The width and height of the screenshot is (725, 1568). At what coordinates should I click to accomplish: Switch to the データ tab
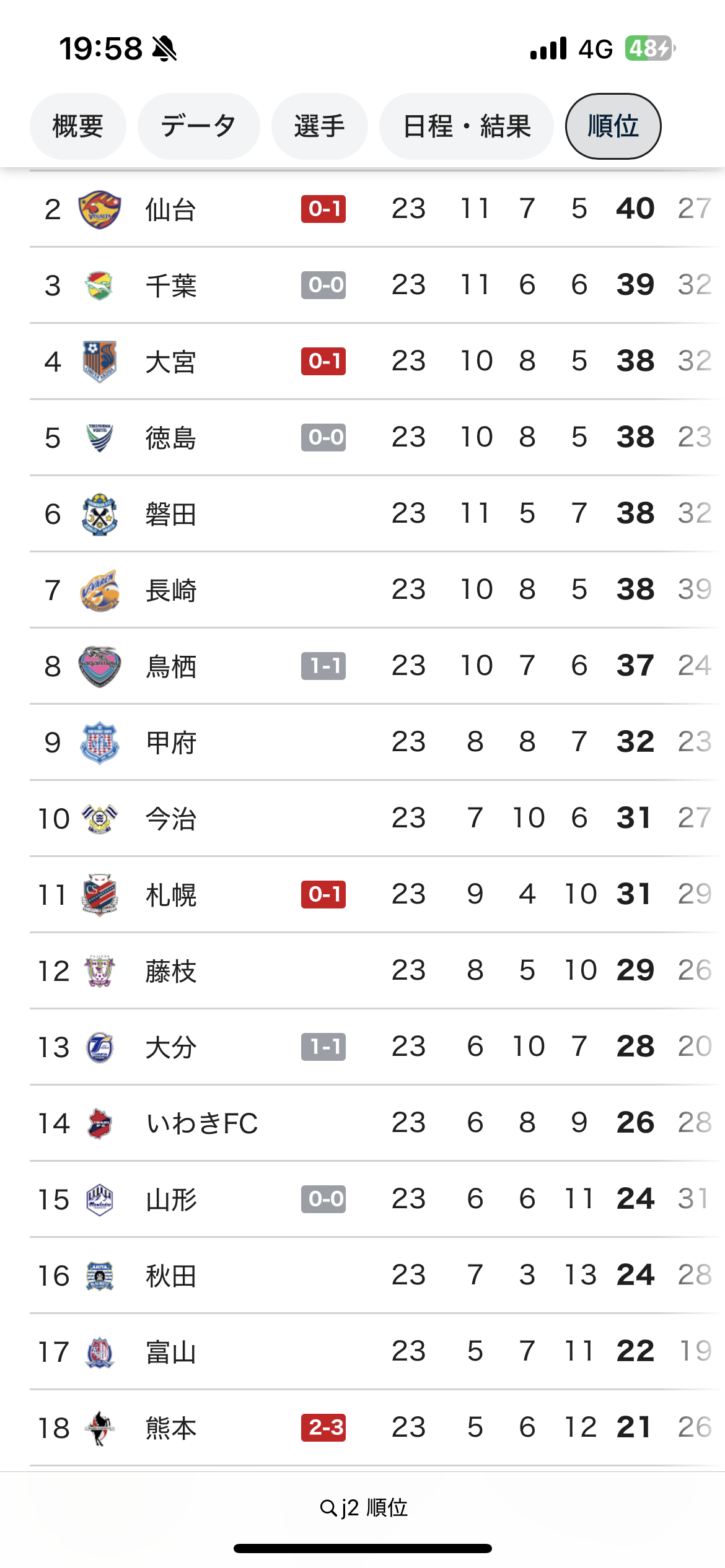click(x=198, y=126)
